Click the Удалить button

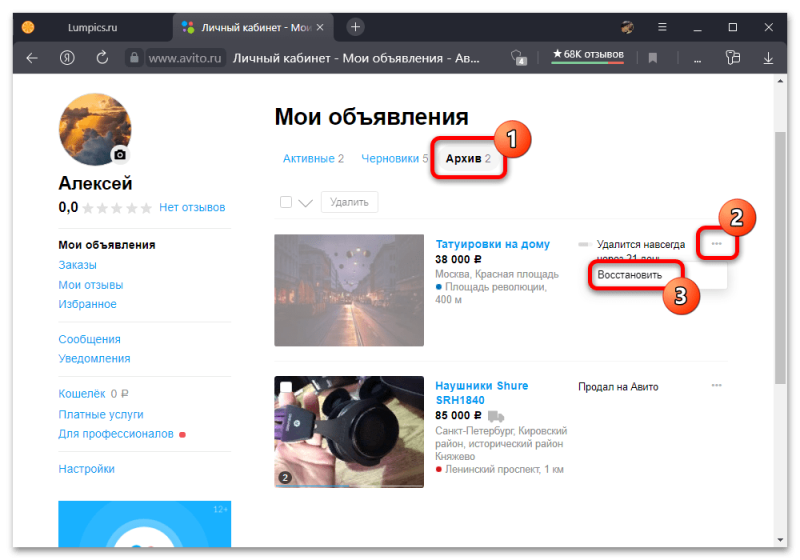coord(349,202)
